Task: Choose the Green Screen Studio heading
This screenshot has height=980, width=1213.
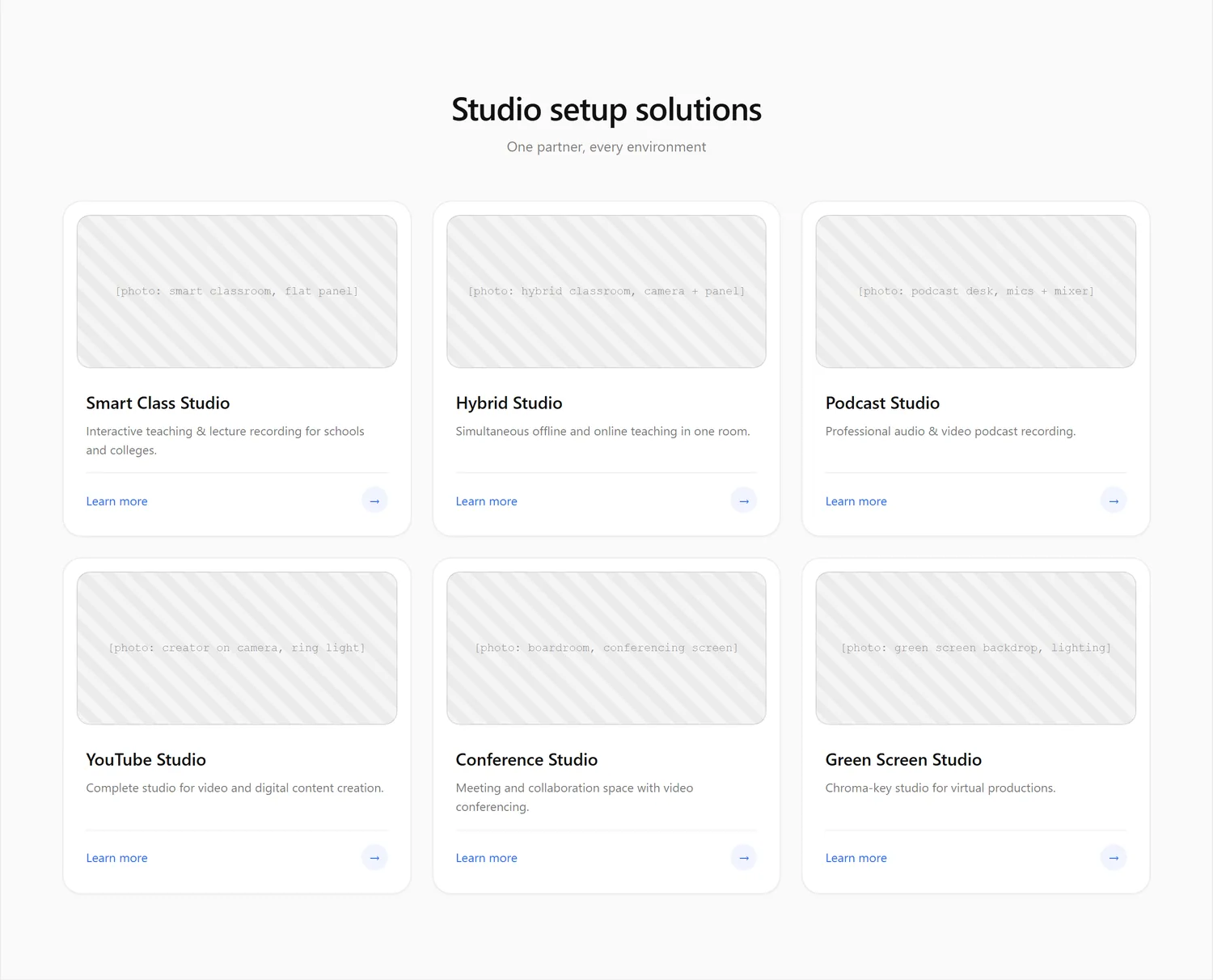Action: click(904, 759)
